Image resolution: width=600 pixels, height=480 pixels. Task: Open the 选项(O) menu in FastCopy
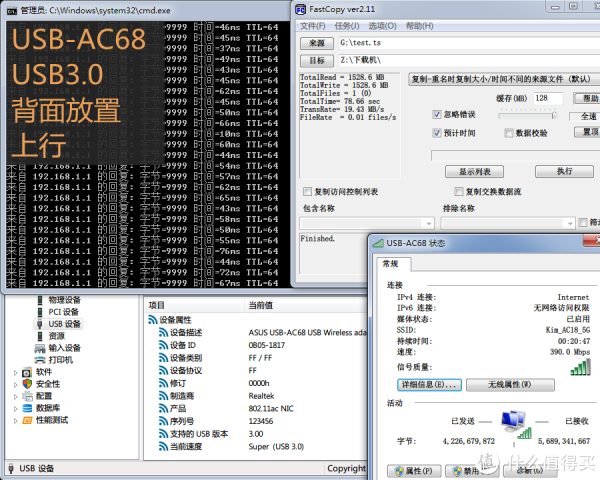point(382,26)
